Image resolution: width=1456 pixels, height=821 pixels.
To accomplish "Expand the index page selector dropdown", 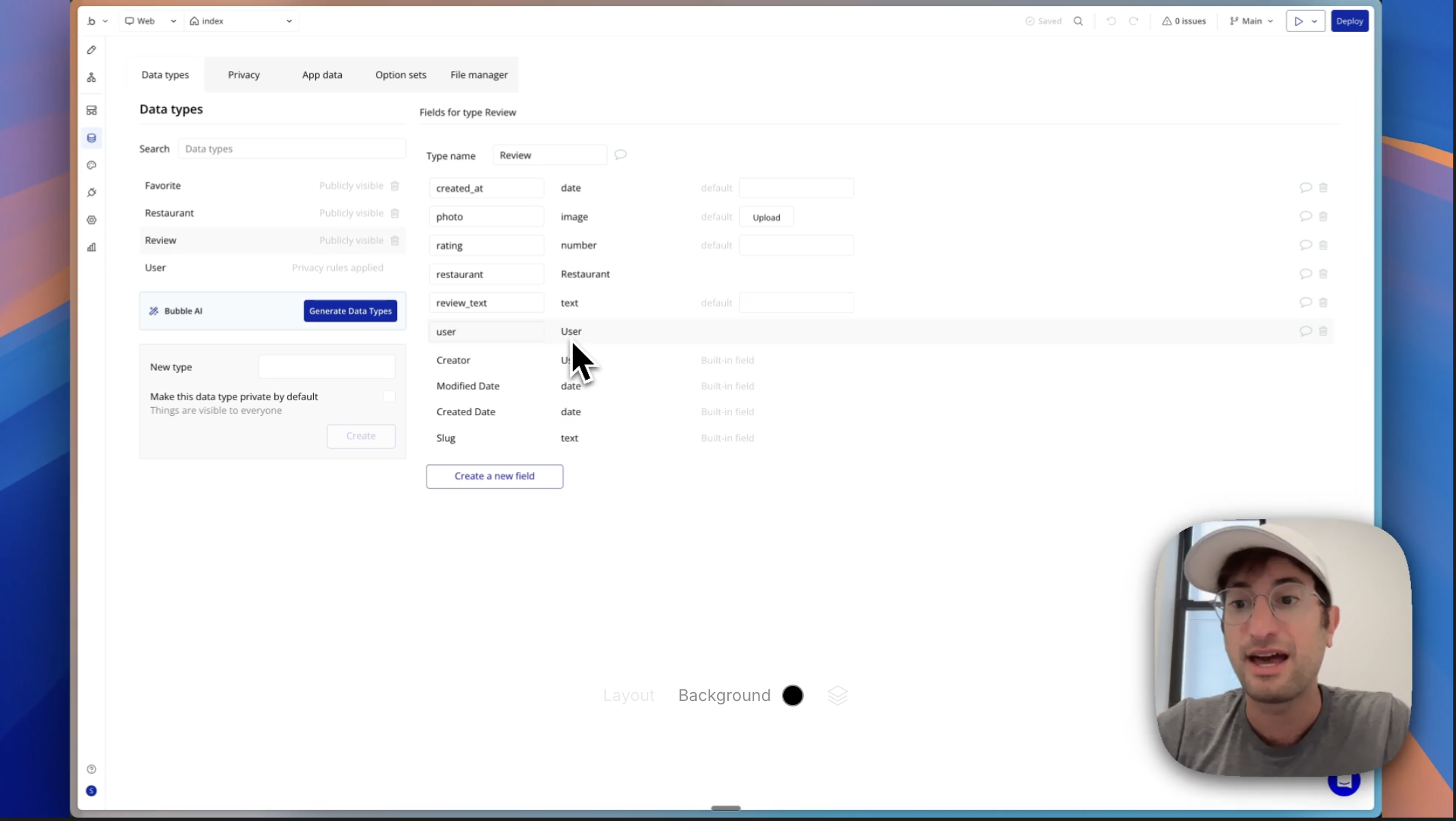I will tap(289, 21).
